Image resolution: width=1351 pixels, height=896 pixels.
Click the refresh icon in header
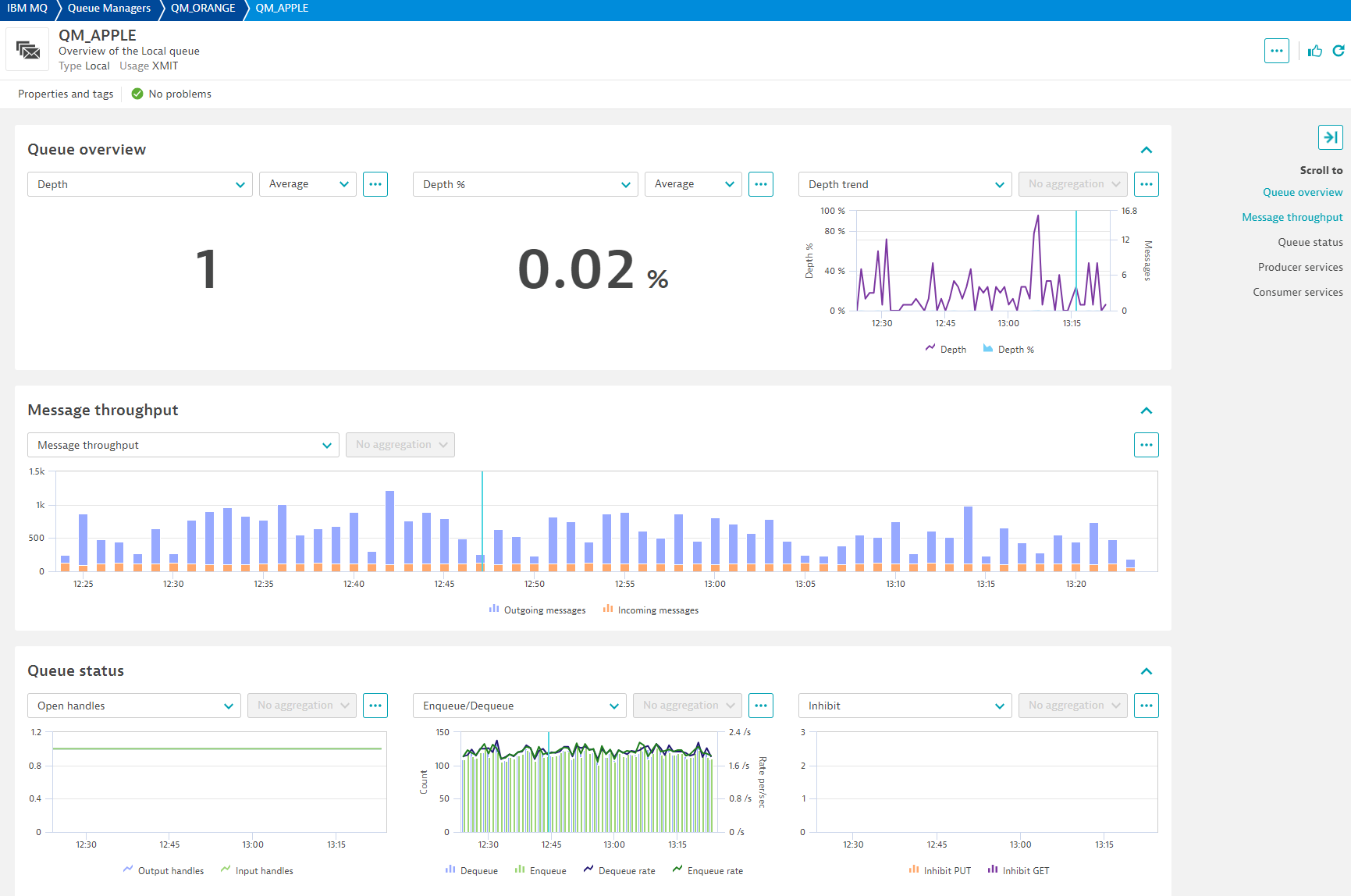coord(1338,51)
